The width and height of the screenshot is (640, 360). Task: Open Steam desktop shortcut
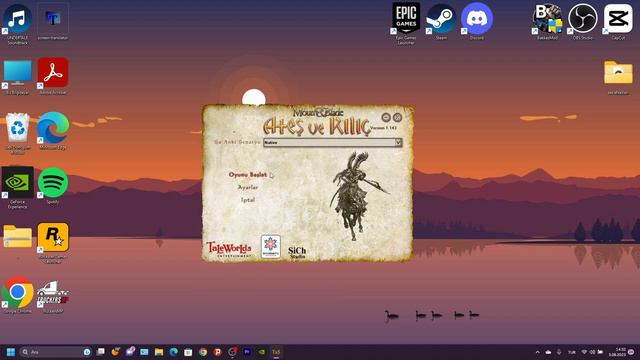click(441, 22)
